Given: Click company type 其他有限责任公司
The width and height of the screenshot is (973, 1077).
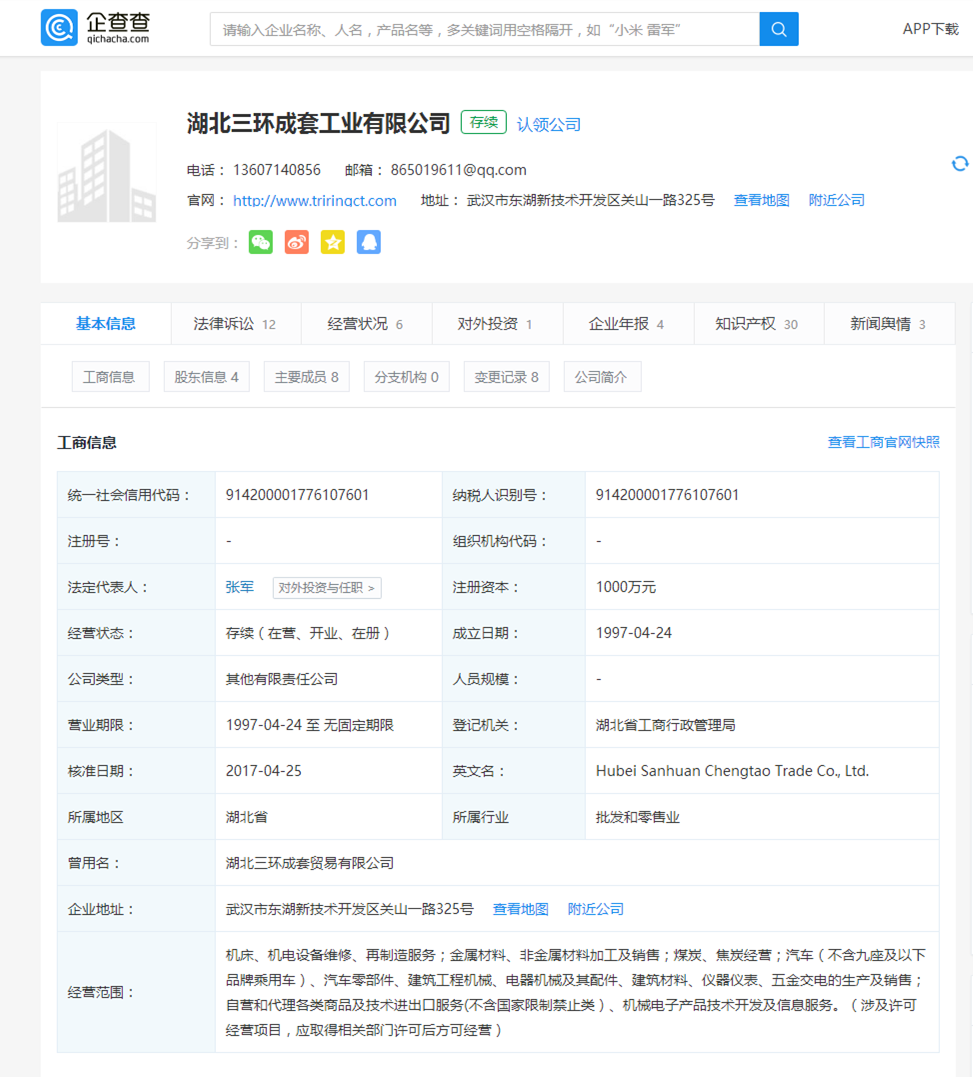Looking at the screenshot, I should 282,679.
